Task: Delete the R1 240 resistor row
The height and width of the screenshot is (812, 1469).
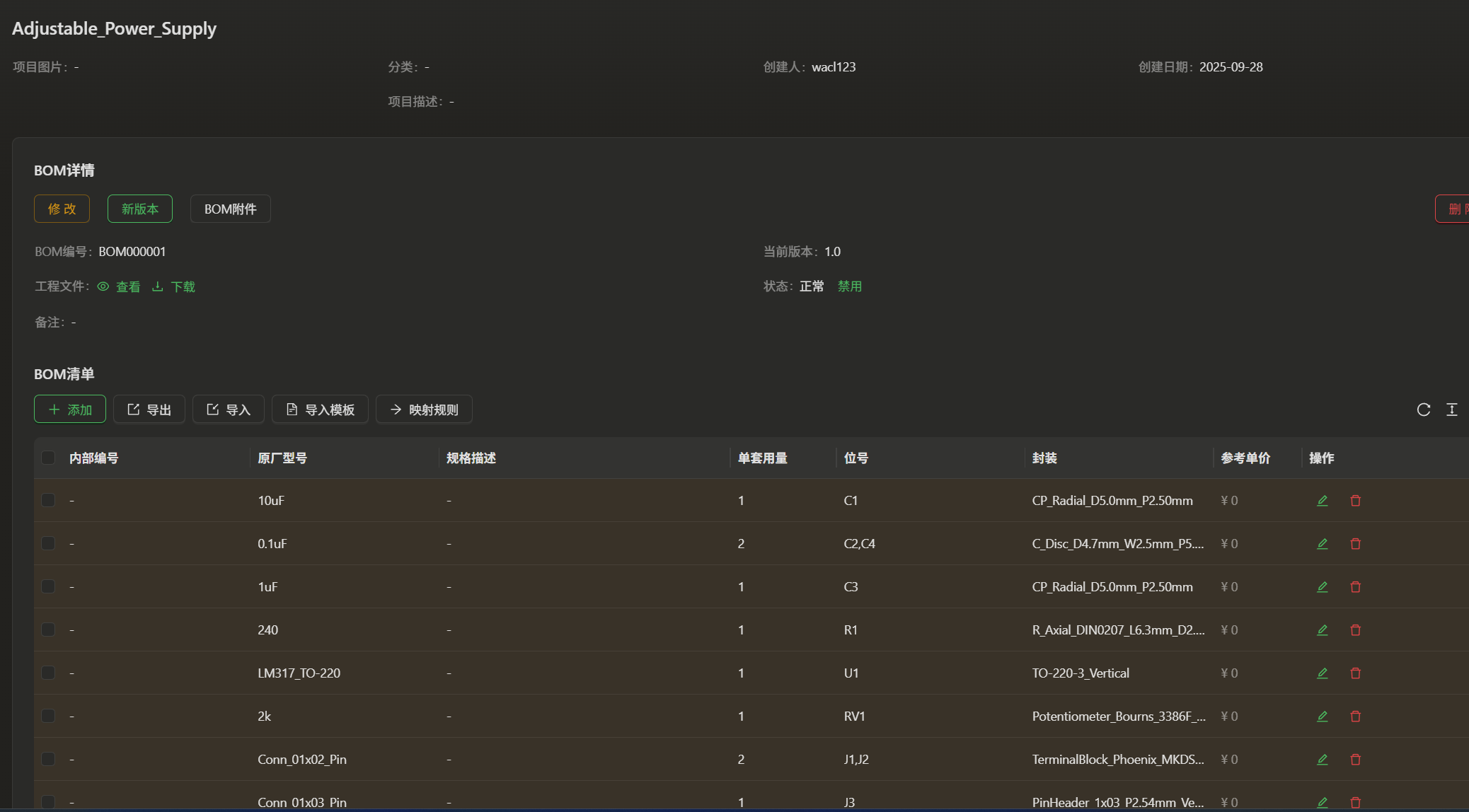Action: 1355,630
